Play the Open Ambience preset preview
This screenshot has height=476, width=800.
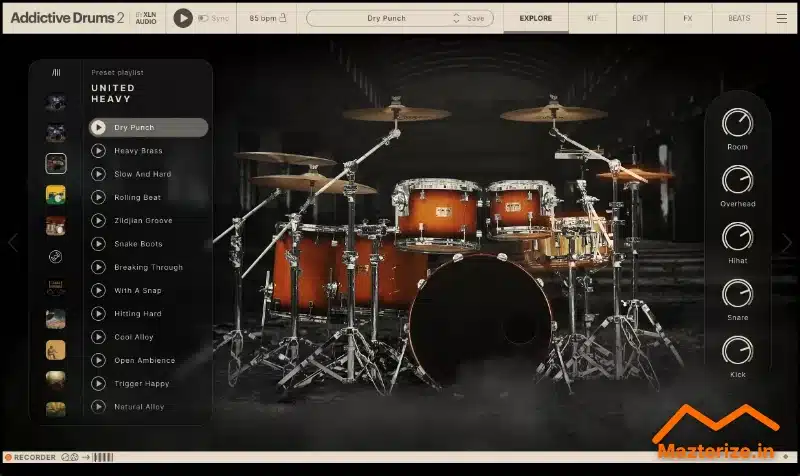click(98, 360)
